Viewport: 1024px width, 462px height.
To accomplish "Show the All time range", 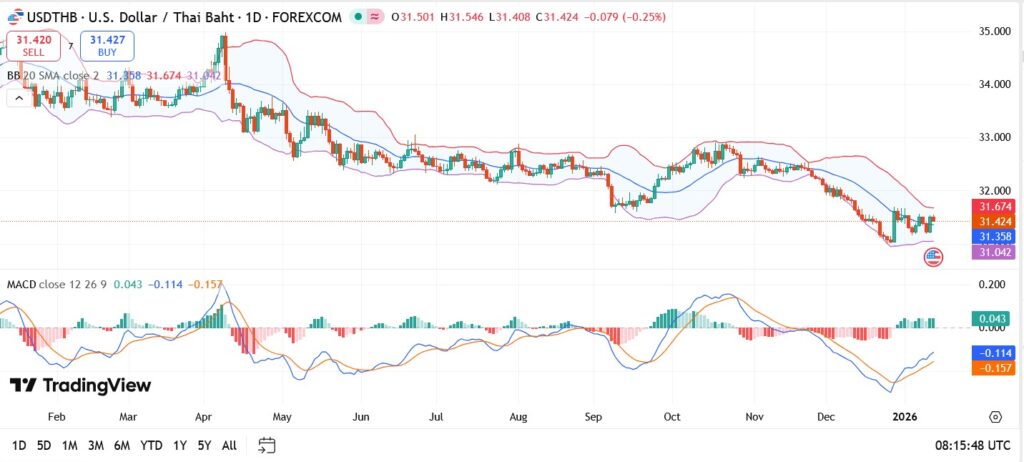I will (x=229, y=445).
